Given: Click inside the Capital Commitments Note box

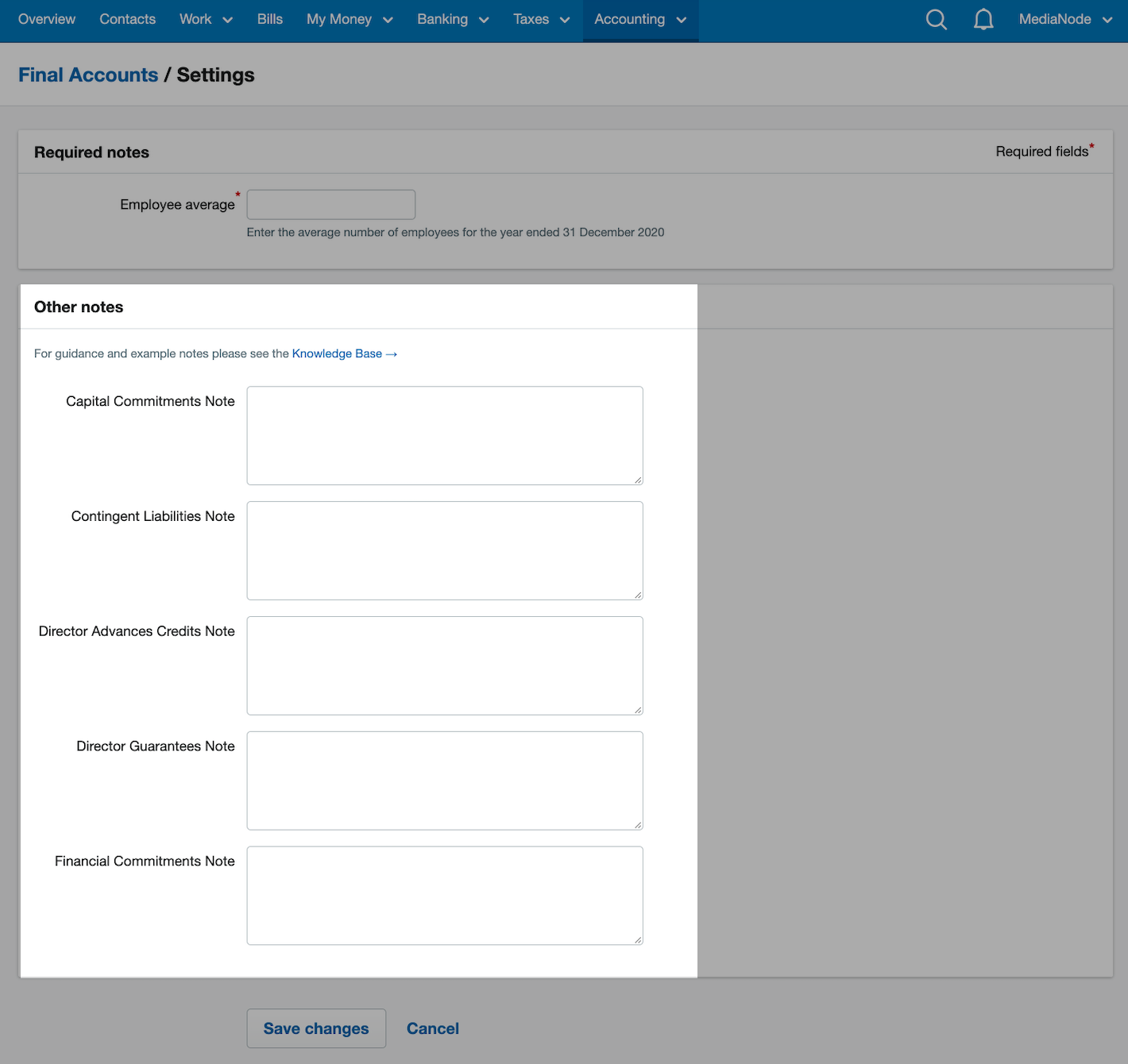Looking at the screenshot, I should pyautogui.click(x=444, y=435).
